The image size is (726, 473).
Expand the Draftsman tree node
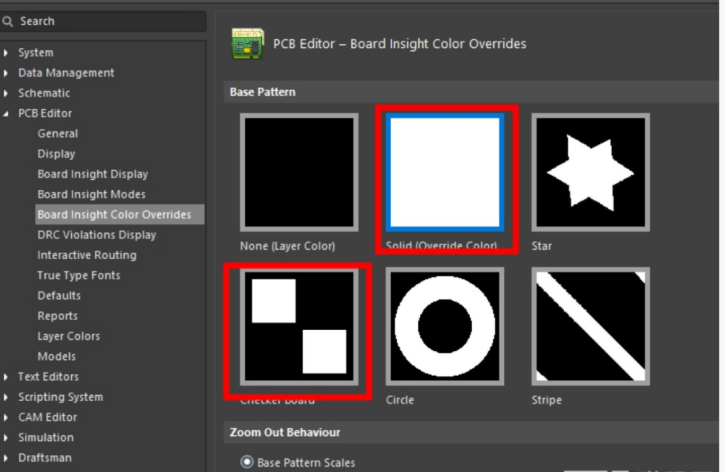pyautogui.click(x=8, y=458)
